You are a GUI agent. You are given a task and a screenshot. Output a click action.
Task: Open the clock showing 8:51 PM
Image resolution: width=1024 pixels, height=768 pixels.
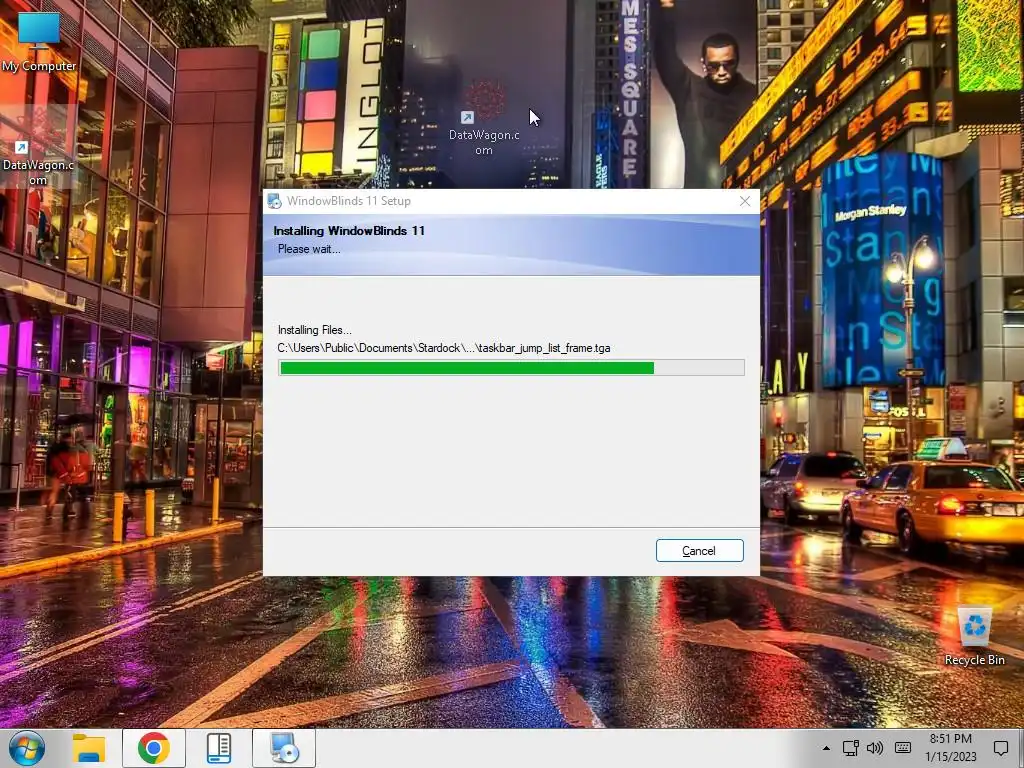[x=951, y=748]
